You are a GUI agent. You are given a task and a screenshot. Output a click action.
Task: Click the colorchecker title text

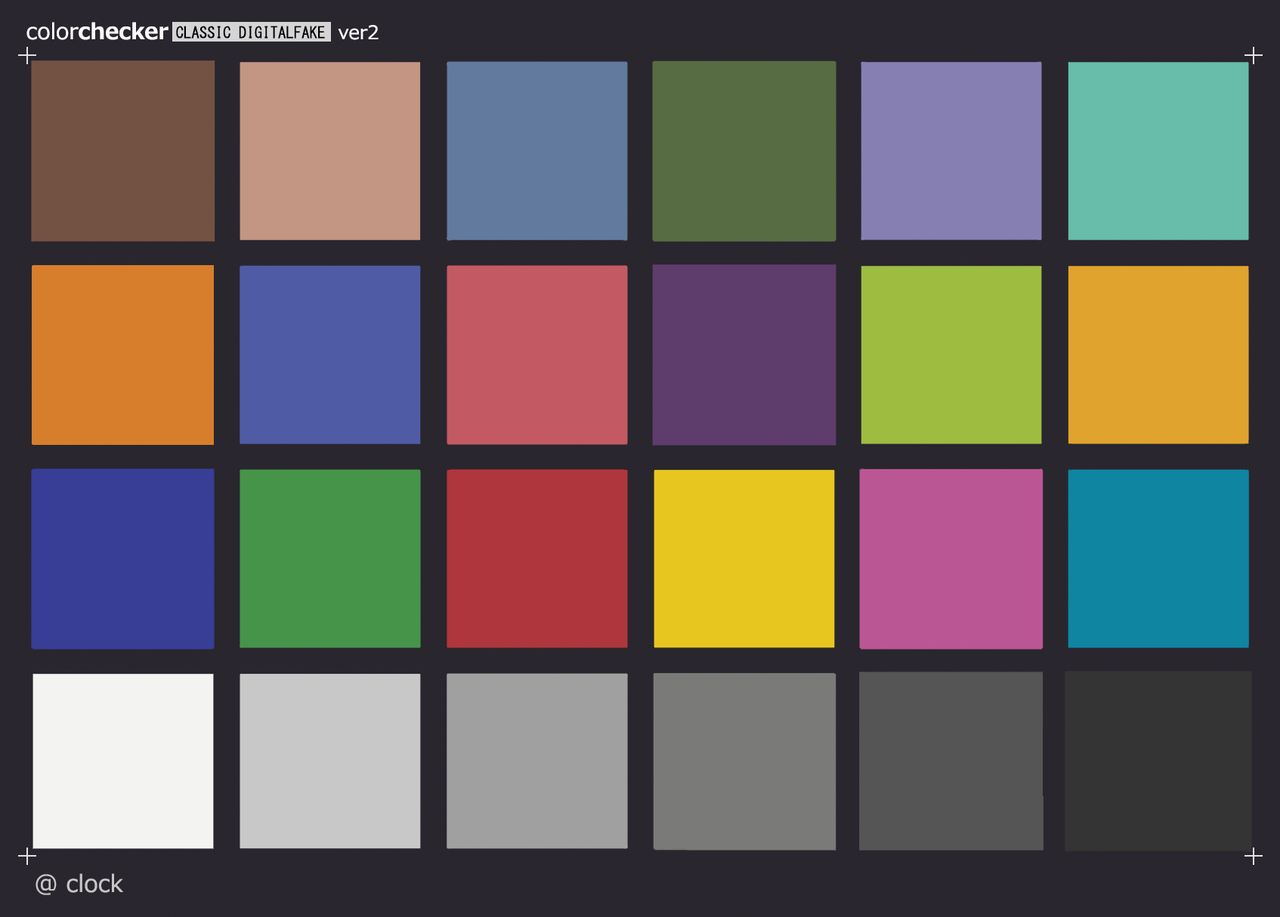(97, 32)
